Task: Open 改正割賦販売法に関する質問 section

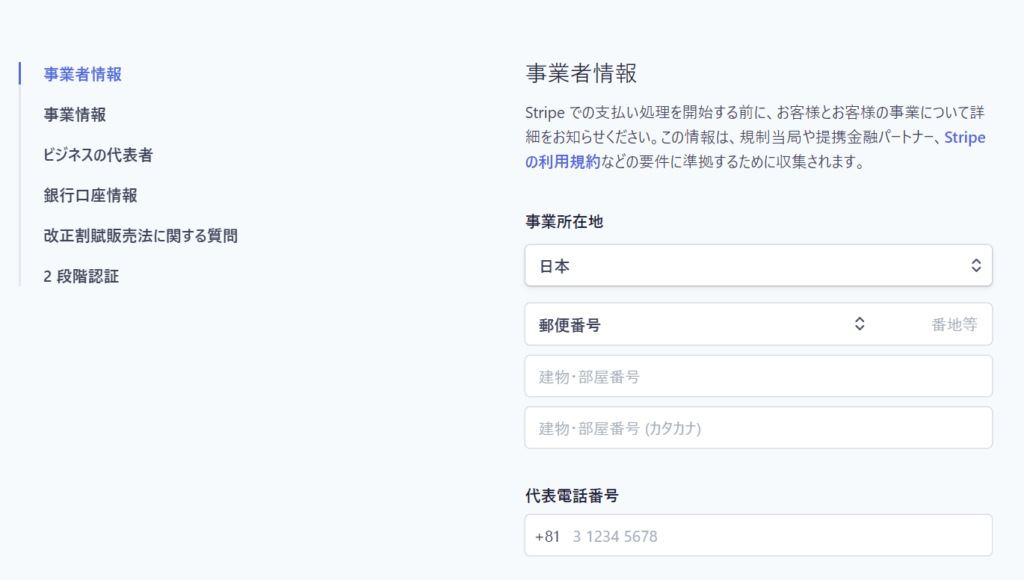Action: point(140,236)
